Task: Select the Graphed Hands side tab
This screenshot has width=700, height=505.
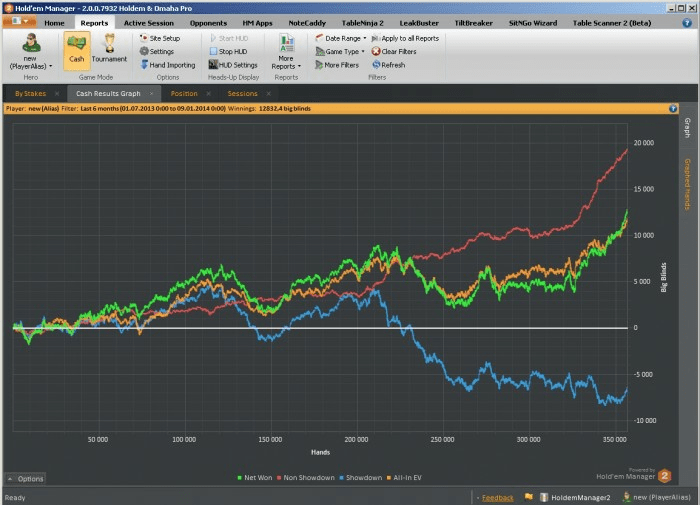Action: coord(688,184)
